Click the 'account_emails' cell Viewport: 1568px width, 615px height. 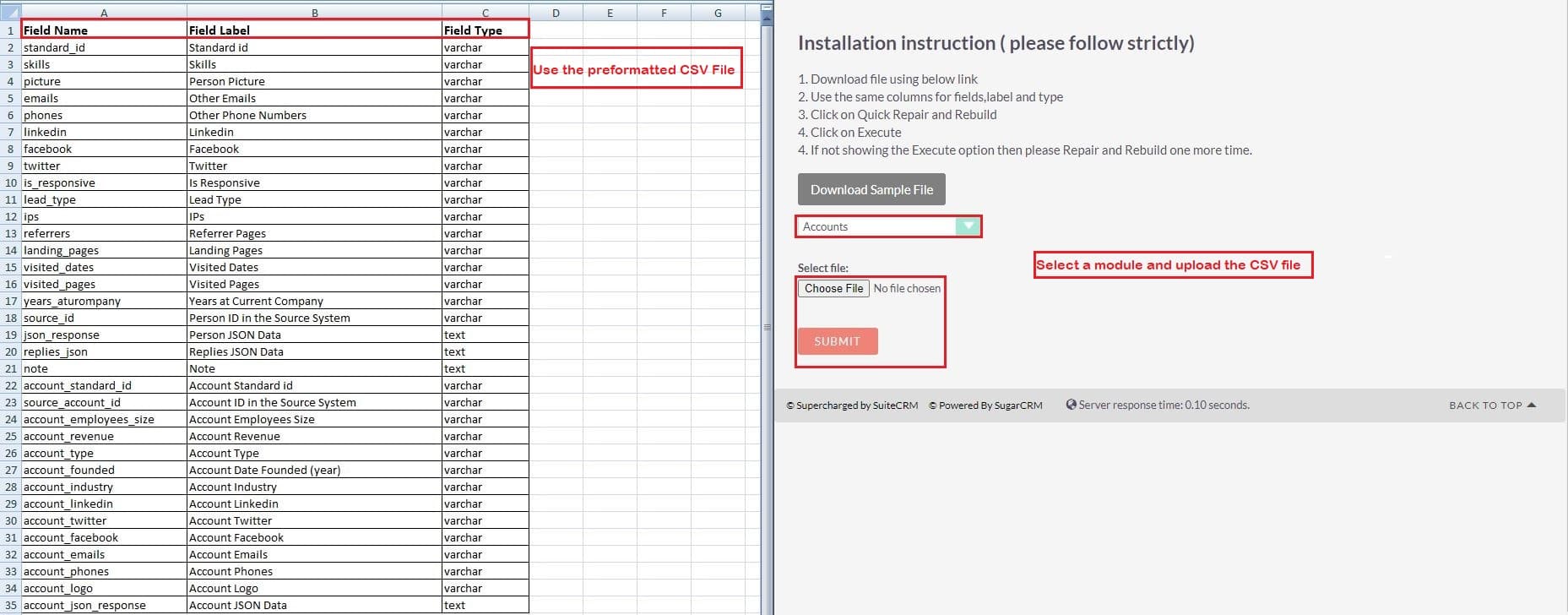pos(104,554)
